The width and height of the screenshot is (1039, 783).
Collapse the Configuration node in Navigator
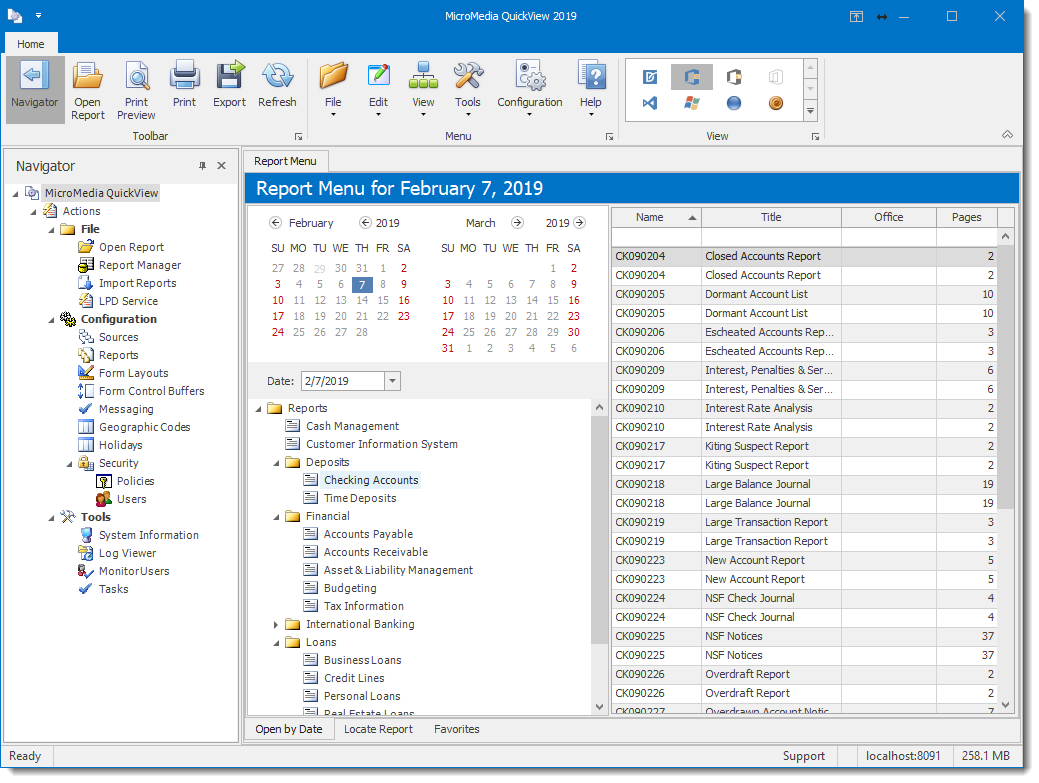click(52, 320)
